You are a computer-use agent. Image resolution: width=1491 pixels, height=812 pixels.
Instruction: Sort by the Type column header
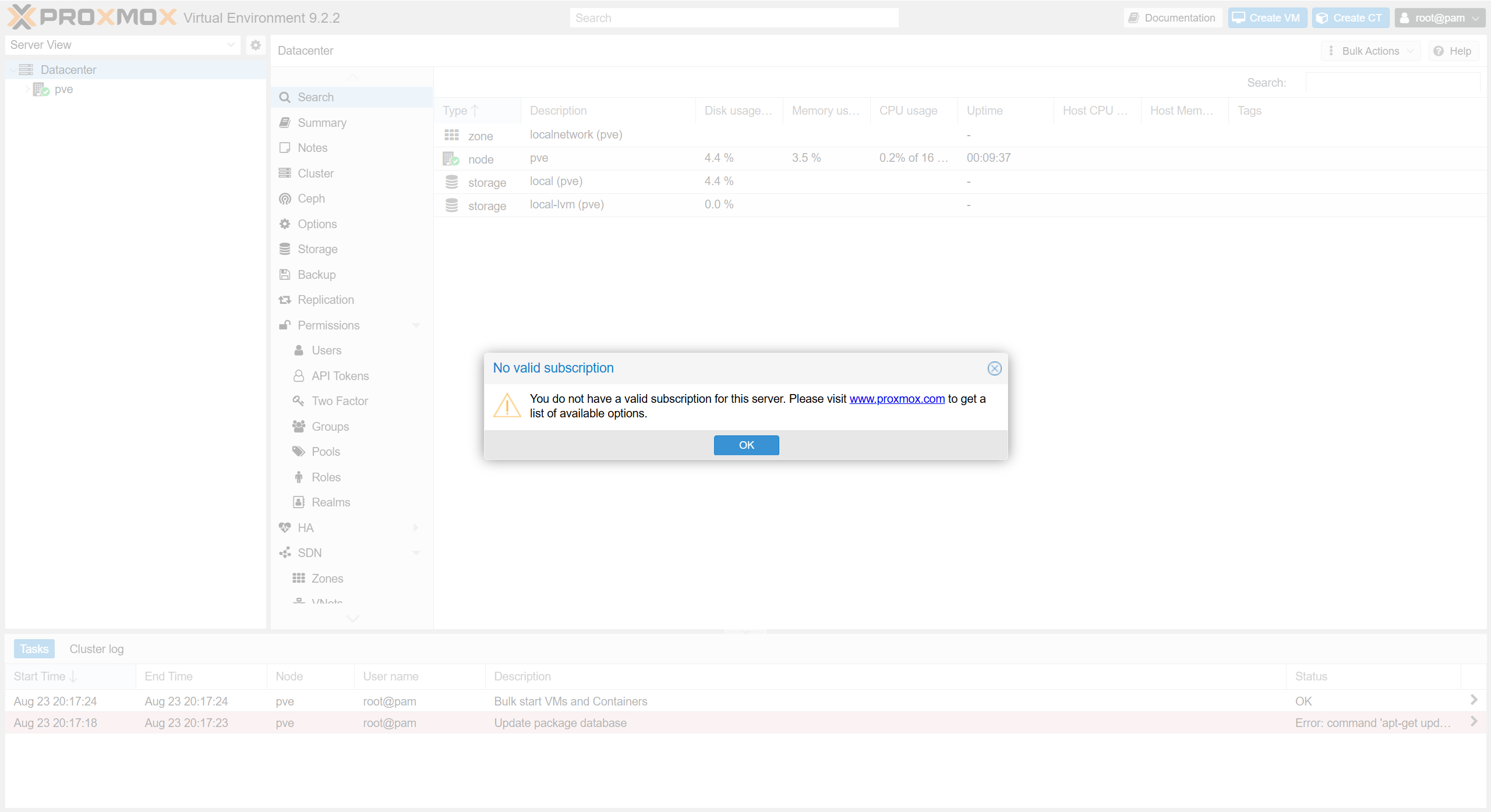477,111
